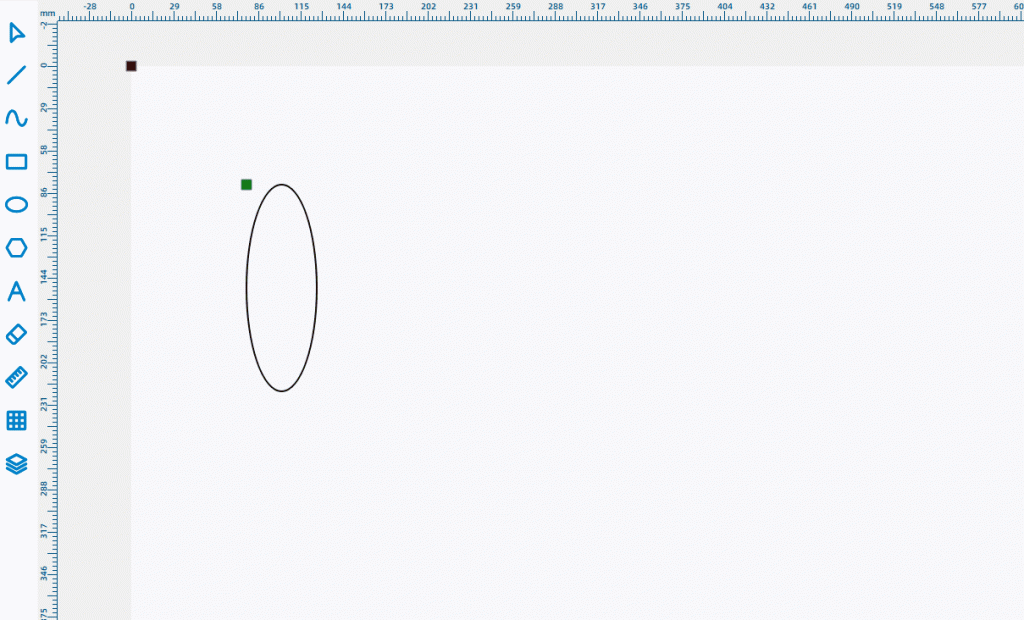
Task: Click the dark square at the canvas origin
Action: [131, 66]
